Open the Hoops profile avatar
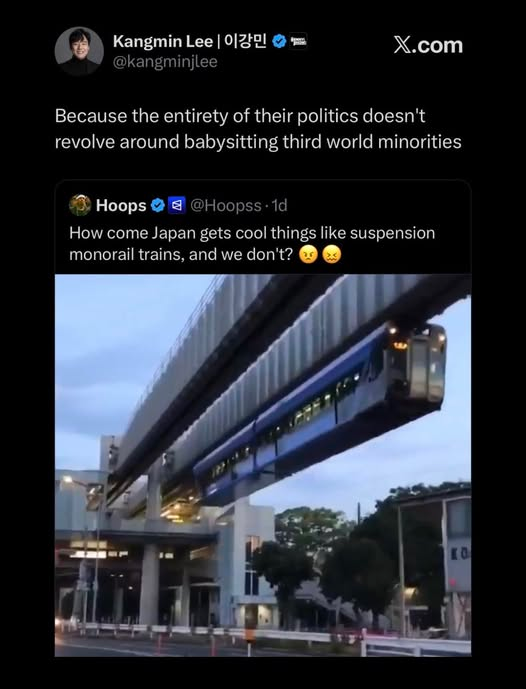The width and height of the screenshot is (526, 689). pos(80,205)
